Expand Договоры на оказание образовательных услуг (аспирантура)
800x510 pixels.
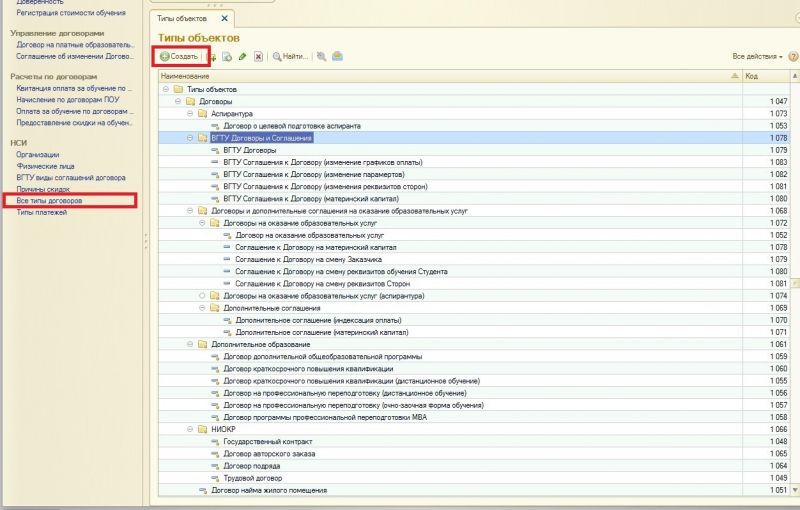pos(203,296)
